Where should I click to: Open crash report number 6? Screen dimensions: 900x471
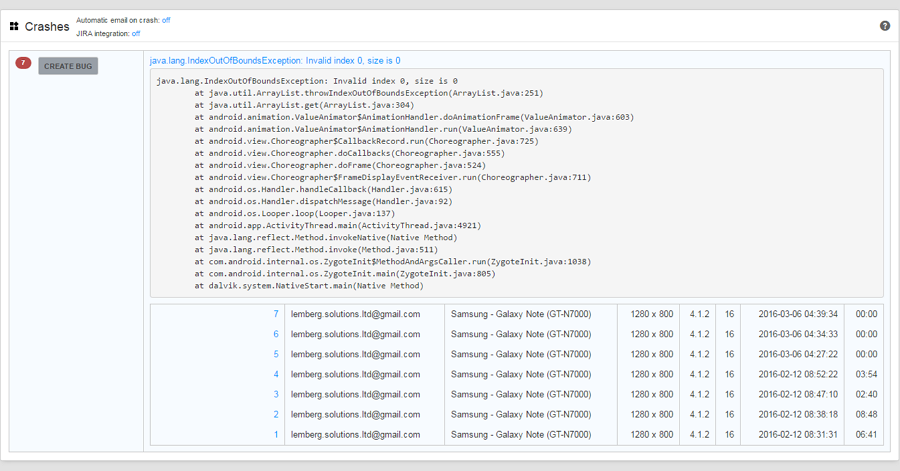276,334
